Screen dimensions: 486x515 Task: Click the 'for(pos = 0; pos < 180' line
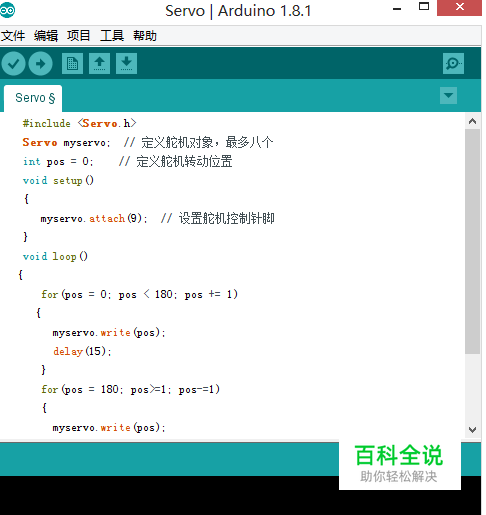click(x=139, y=294)
